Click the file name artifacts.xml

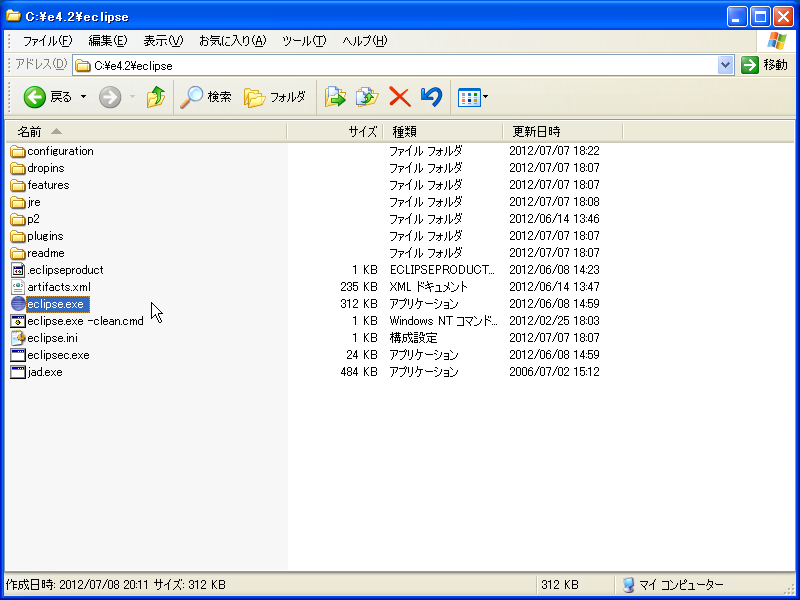(59, 287)
